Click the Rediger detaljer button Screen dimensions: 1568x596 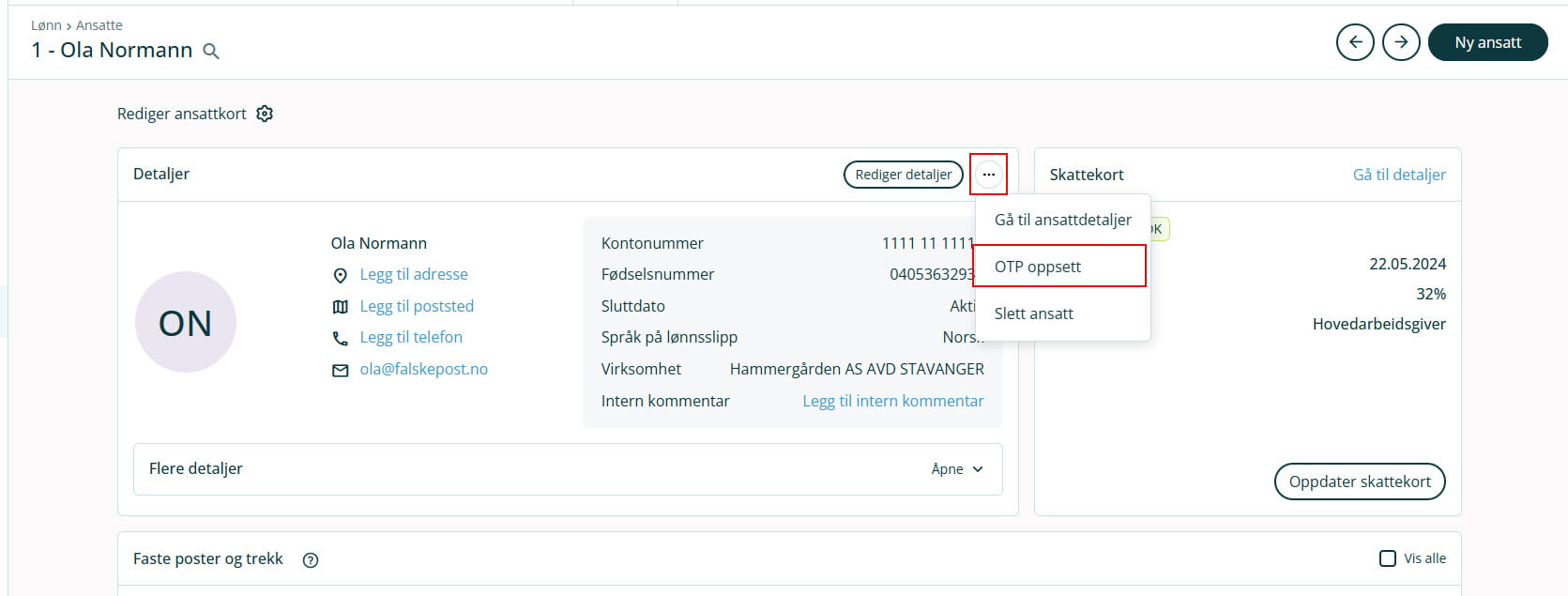(x=903, y=175)
